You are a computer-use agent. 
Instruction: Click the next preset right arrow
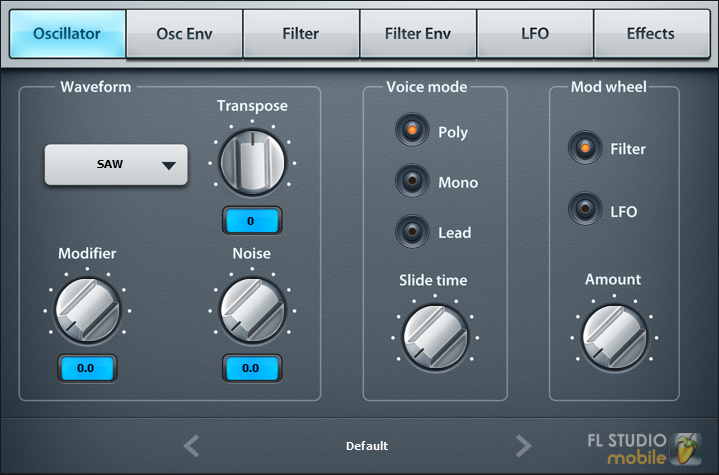(x=523, y=446)
